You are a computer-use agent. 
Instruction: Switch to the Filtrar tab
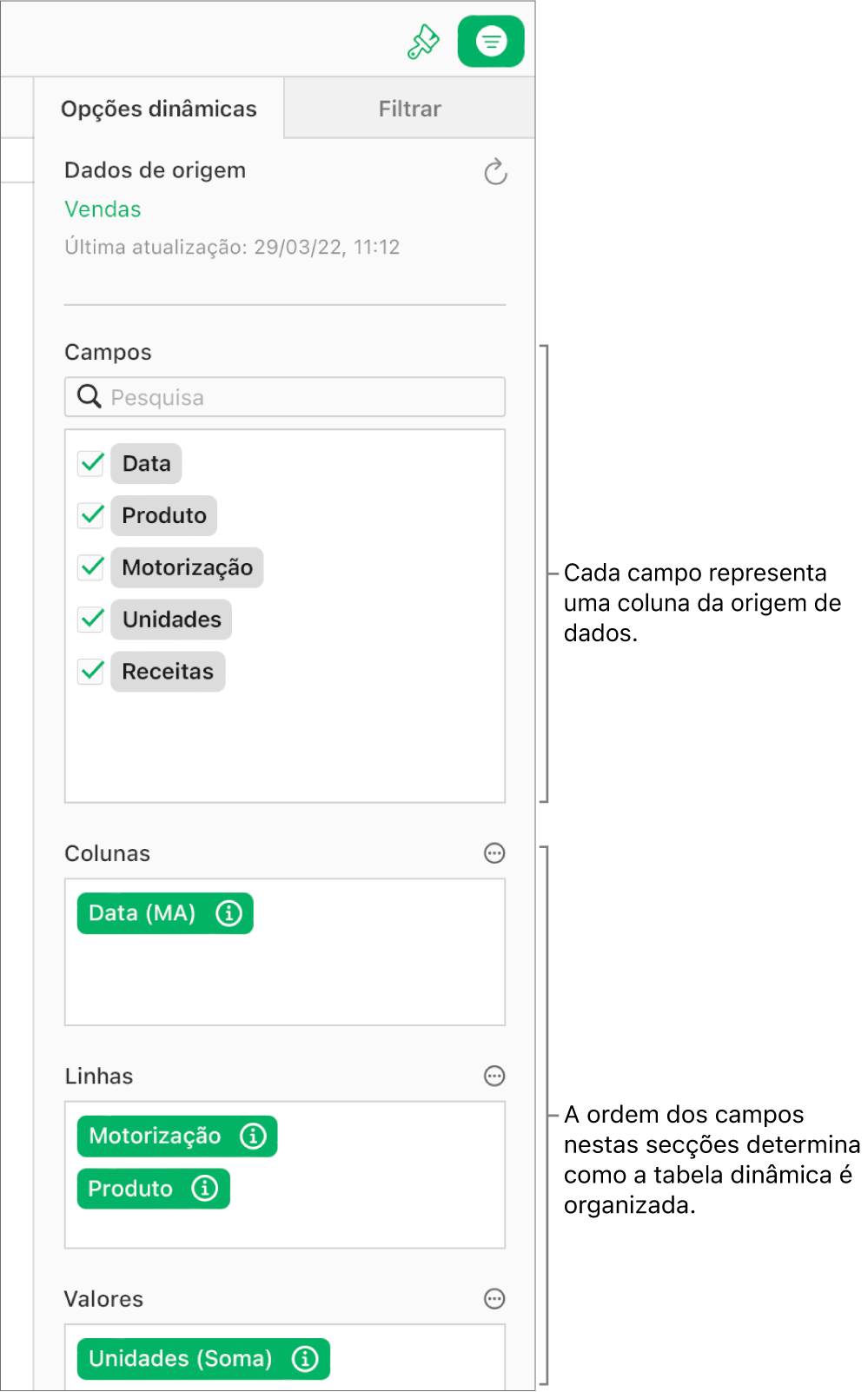pos(409,109)
